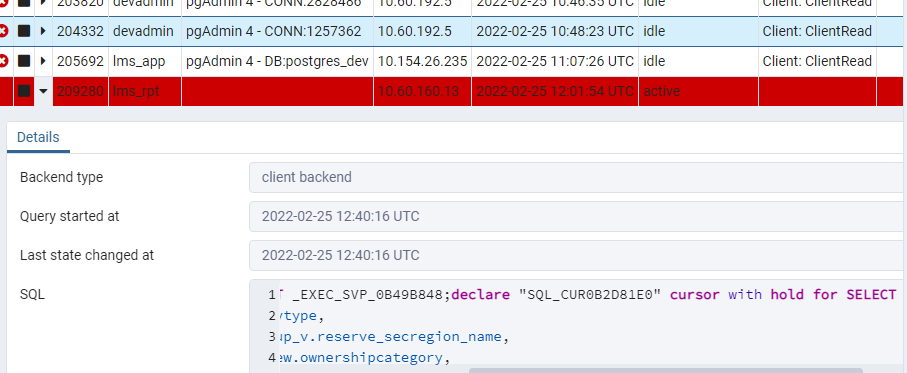
Task: Expand details for session 203820
Action: point(43,3)
